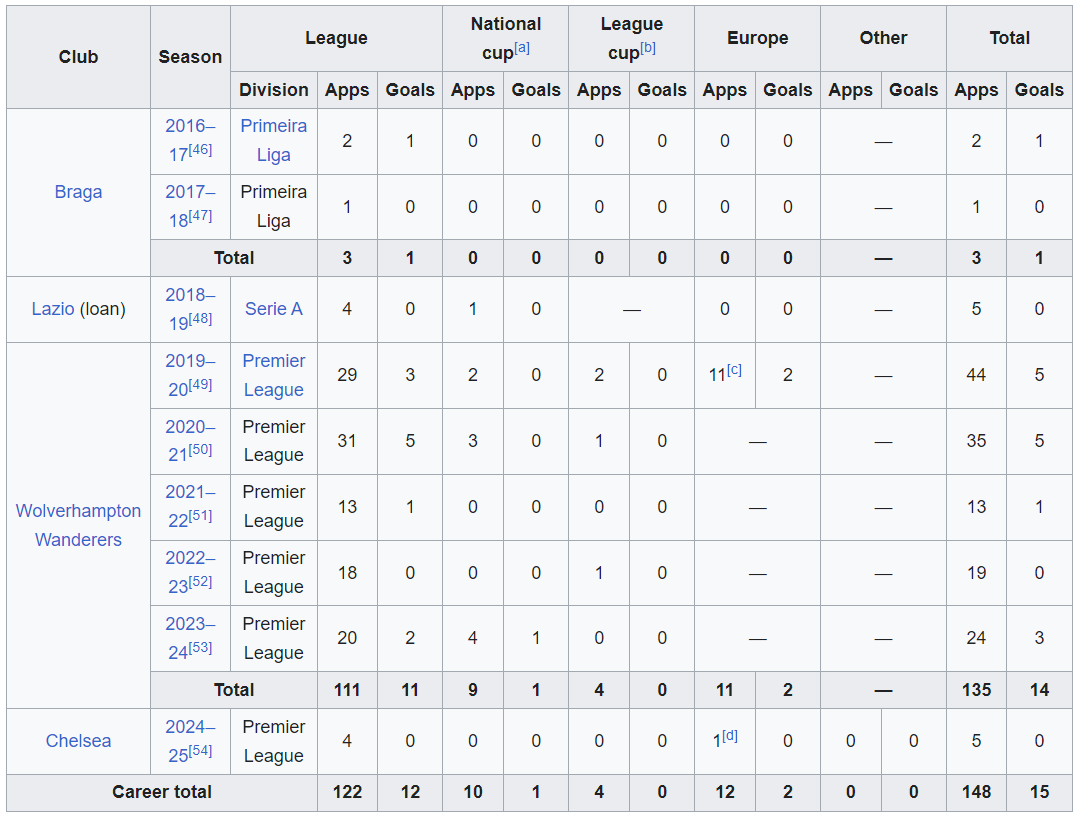1076x816 pixels.
Task: Open the Wolverhampton Wanderers link
Action: pyautogui.click(x=78, y=525)
